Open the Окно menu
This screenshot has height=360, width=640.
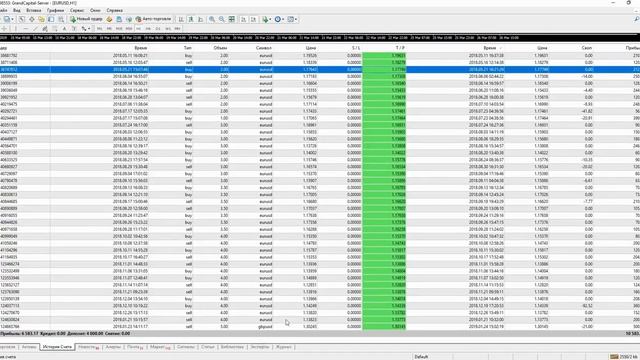pos(95,10)
